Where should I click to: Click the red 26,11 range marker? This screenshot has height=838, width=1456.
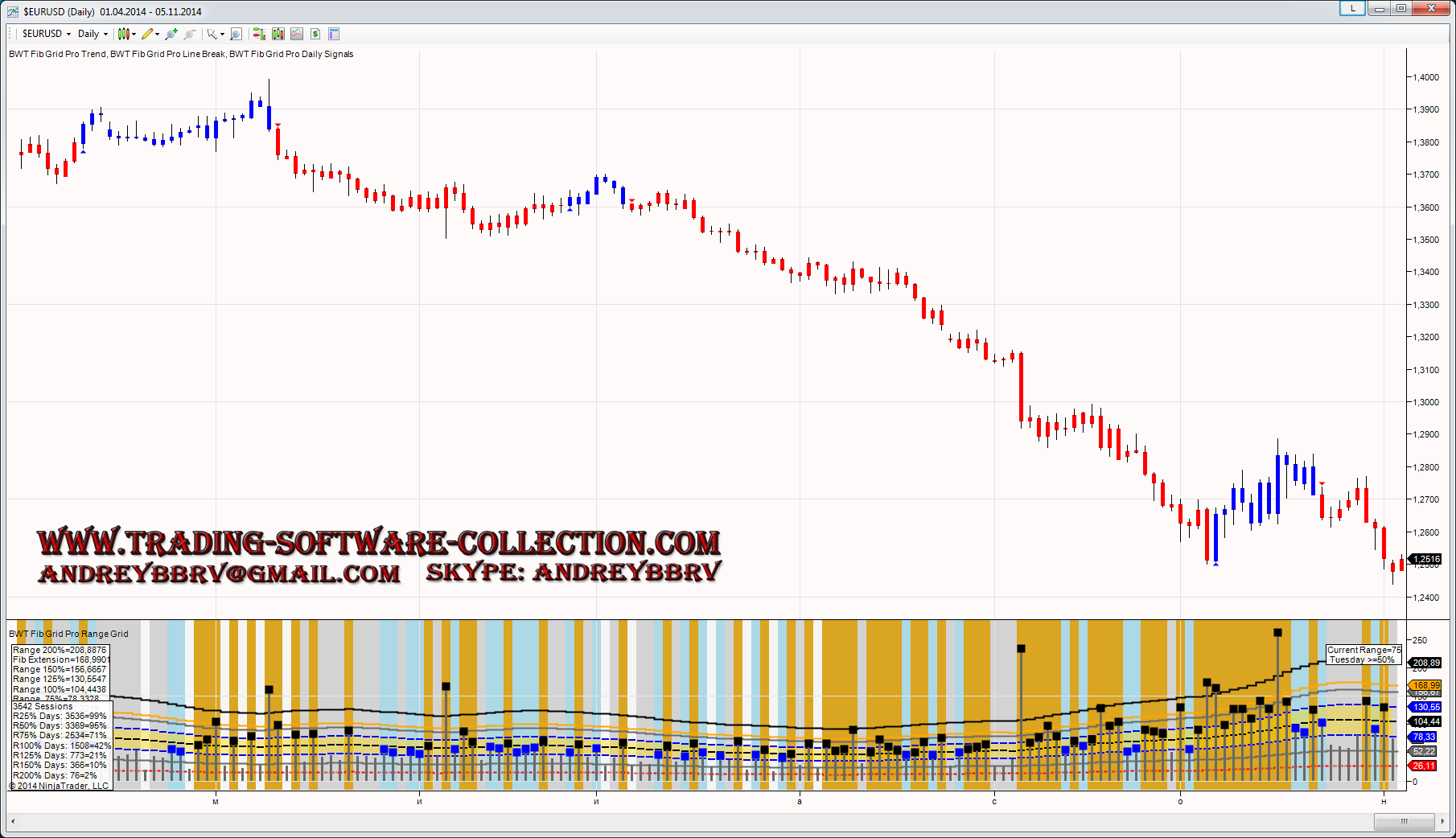pos(1424,766)
